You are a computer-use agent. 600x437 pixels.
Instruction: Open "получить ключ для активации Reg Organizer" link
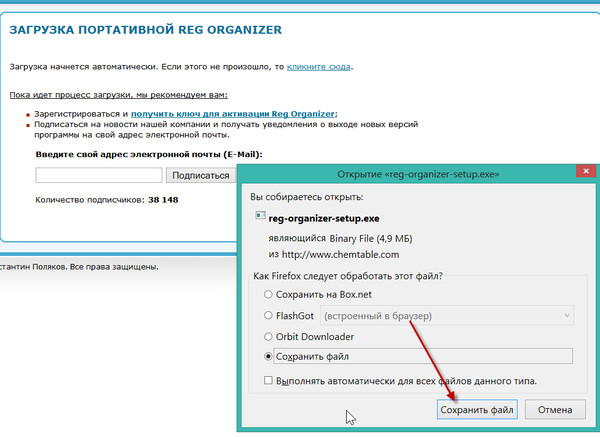tap(233, 114)
